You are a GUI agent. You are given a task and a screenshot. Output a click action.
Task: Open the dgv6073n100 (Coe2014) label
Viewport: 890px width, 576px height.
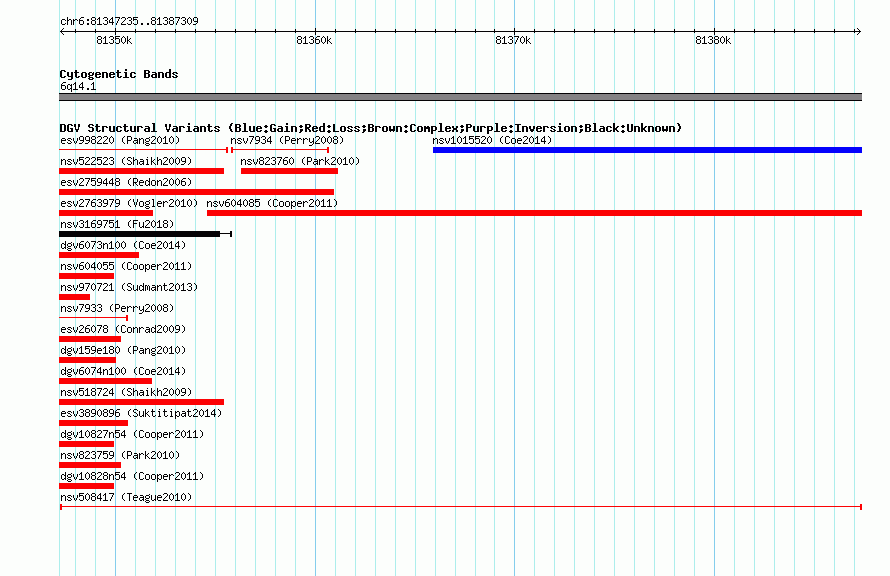pos(123,245)
